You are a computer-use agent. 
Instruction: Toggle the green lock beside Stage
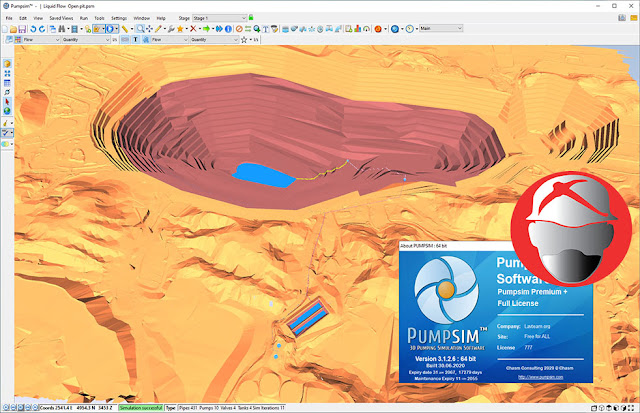[251, 17]
